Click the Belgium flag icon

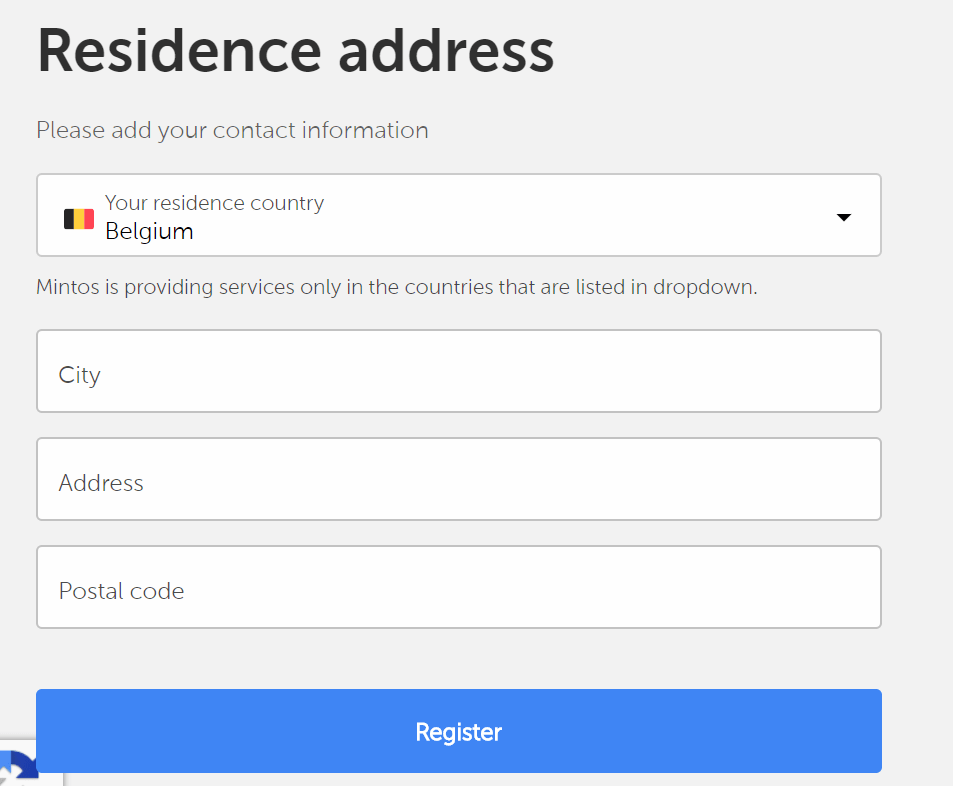click(79, 218)
